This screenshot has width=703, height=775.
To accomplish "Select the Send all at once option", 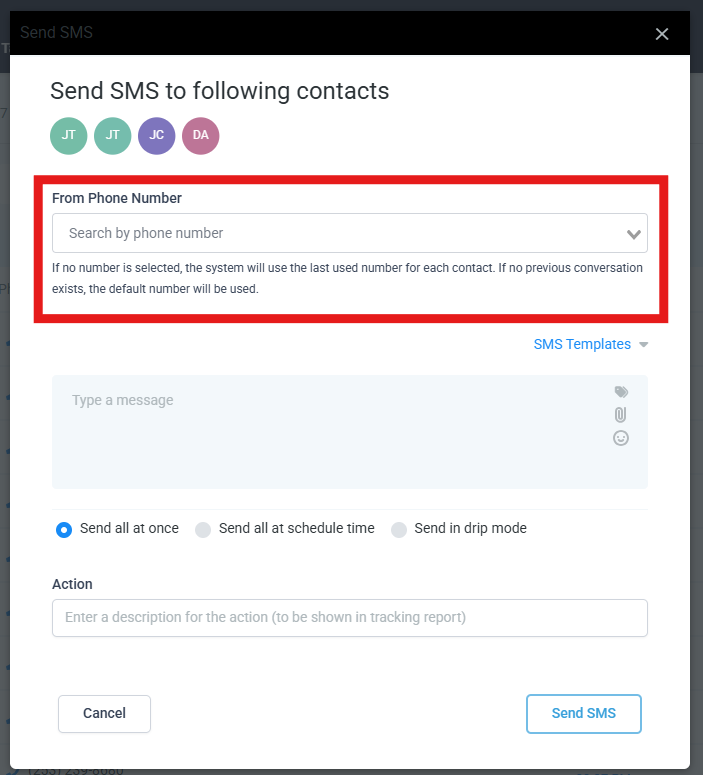I will click(64, 529).
